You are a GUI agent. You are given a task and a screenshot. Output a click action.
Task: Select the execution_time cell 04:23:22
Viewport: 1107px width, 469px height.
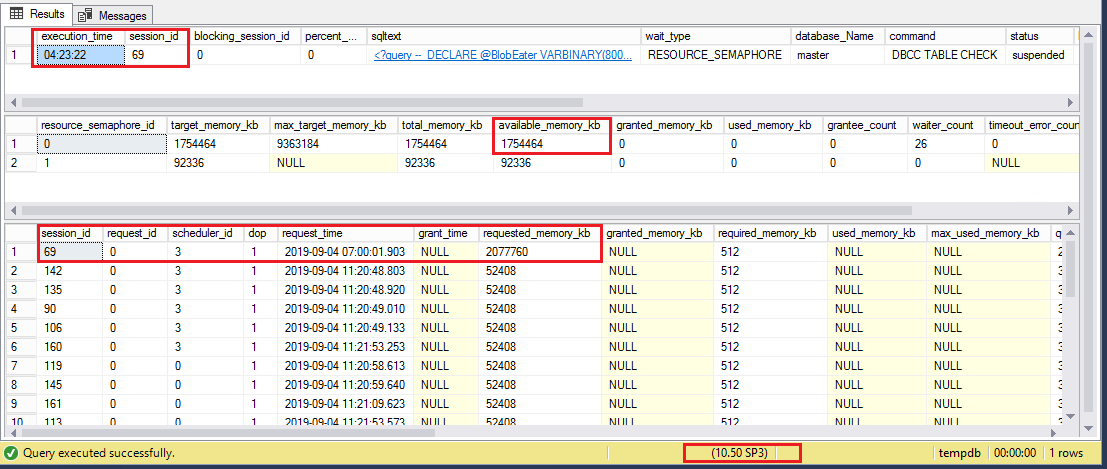coord(80,54)
